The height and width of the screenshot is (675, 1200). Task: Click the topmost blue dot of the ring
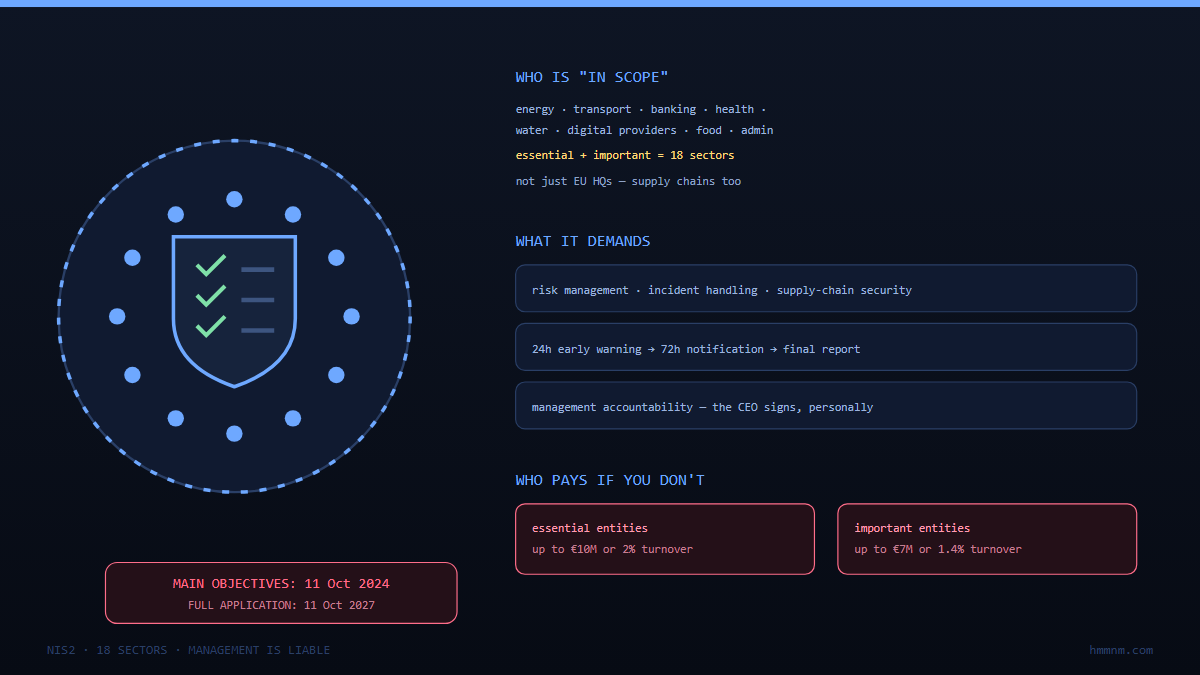(x=234, y=199)
